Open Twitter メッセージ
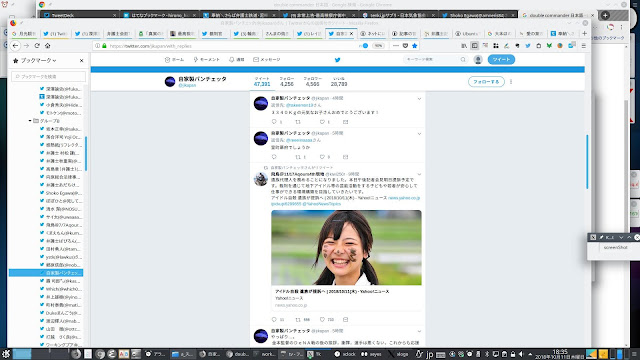 267,60
